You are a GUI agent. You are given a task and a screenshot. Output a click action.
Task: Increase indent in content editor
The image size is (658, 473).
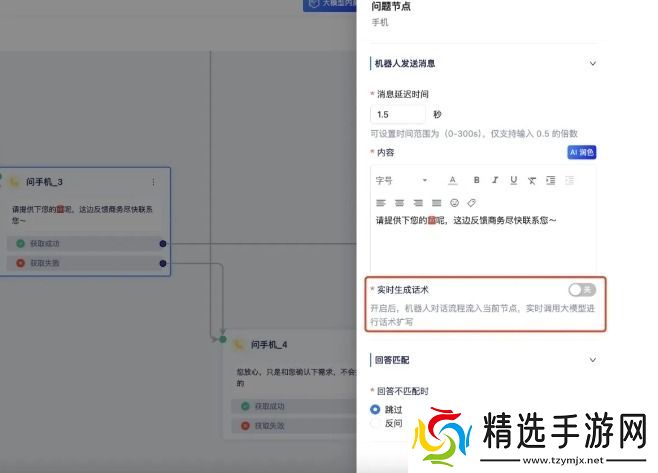coord(551,180)
